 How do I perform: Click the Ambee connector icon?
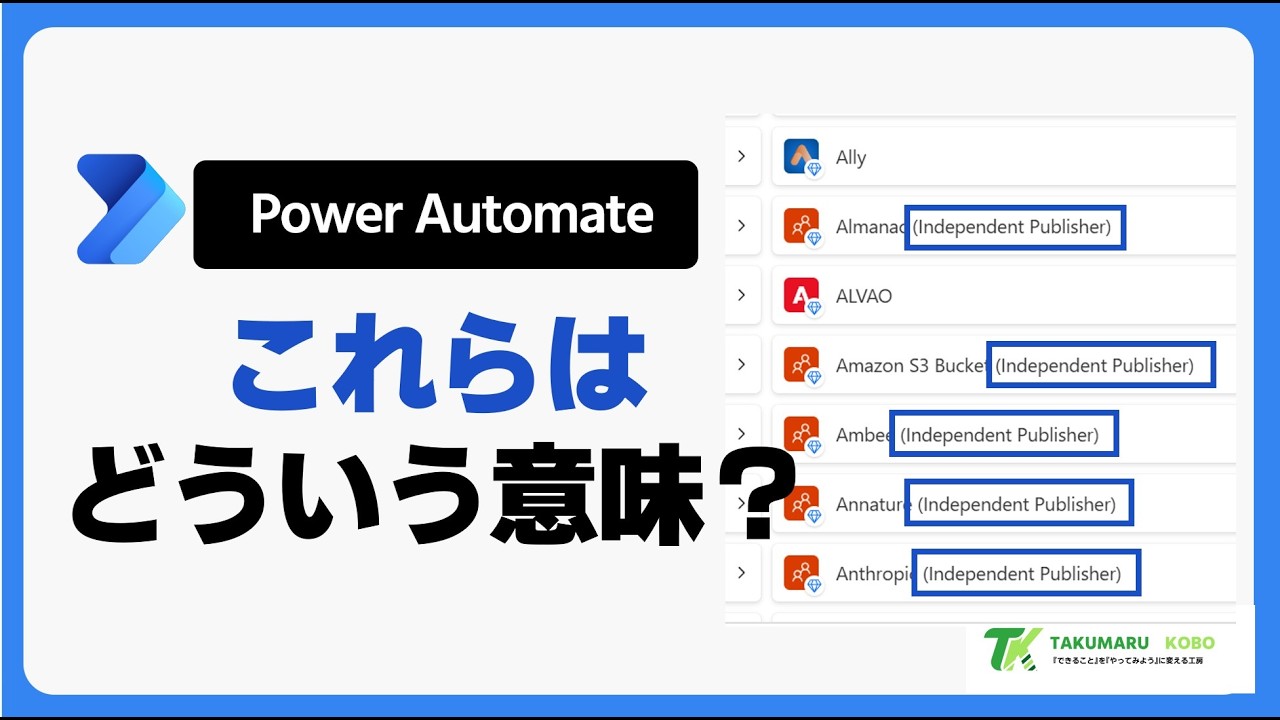click(802, 434)
